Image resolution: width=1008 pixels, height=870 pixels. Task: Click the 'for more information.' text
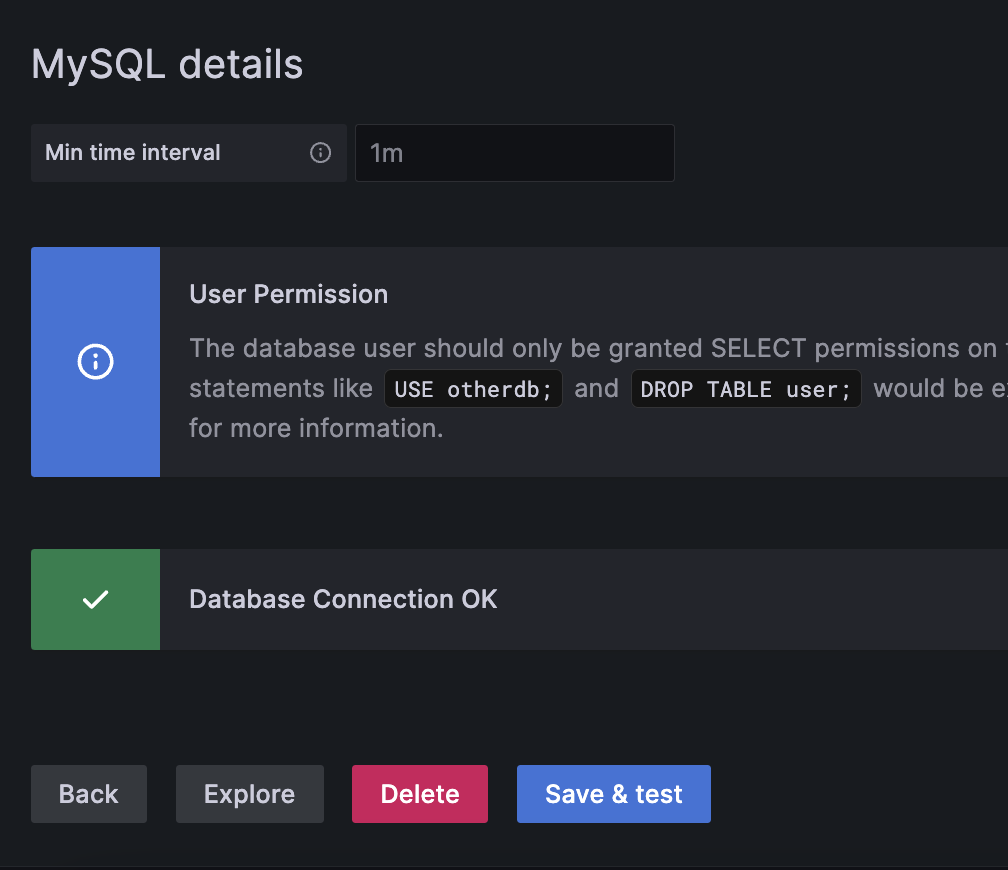click(316, 428)
